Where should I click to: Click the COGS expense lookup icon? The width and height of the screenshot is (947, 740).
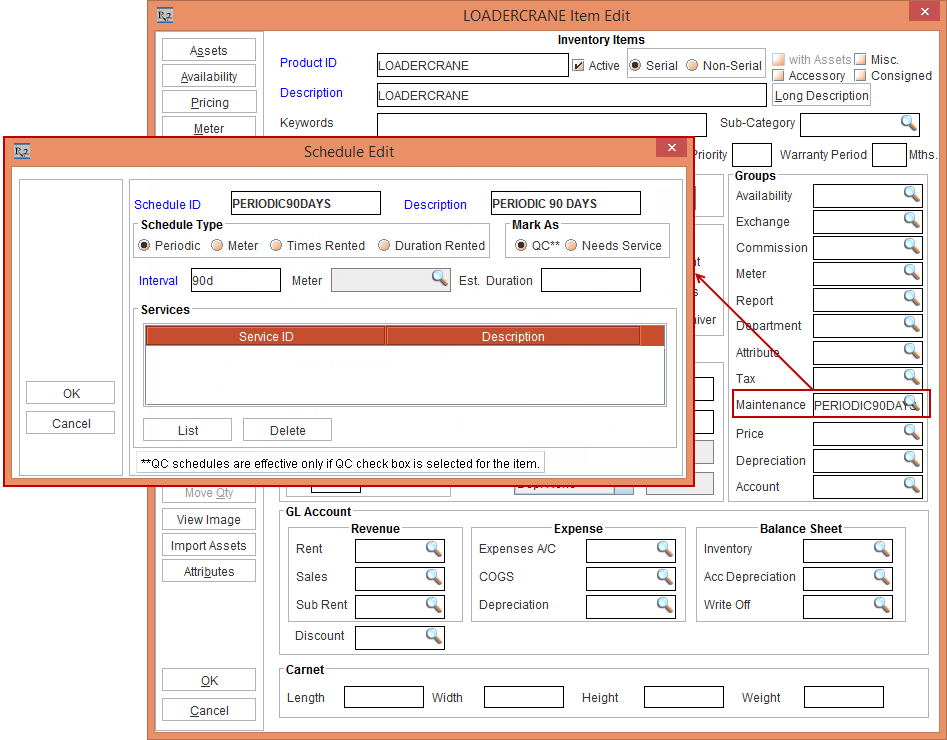[x=664, y=577]
